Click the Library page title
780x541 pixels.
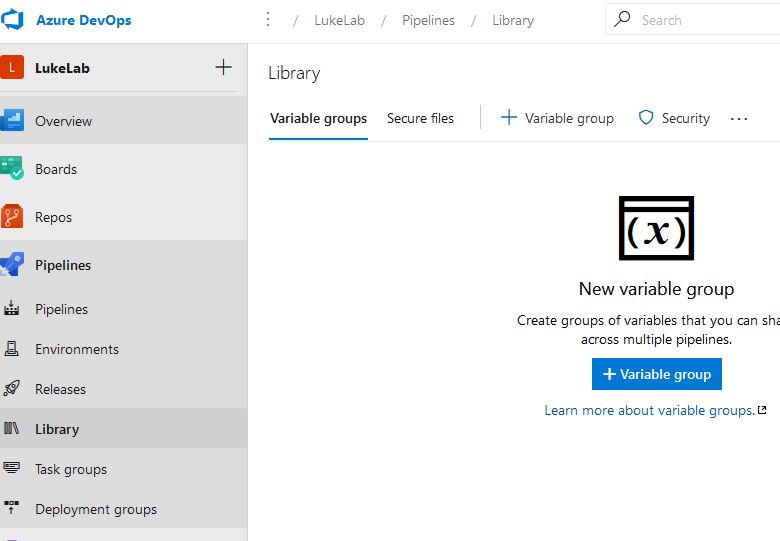[294, 73]
